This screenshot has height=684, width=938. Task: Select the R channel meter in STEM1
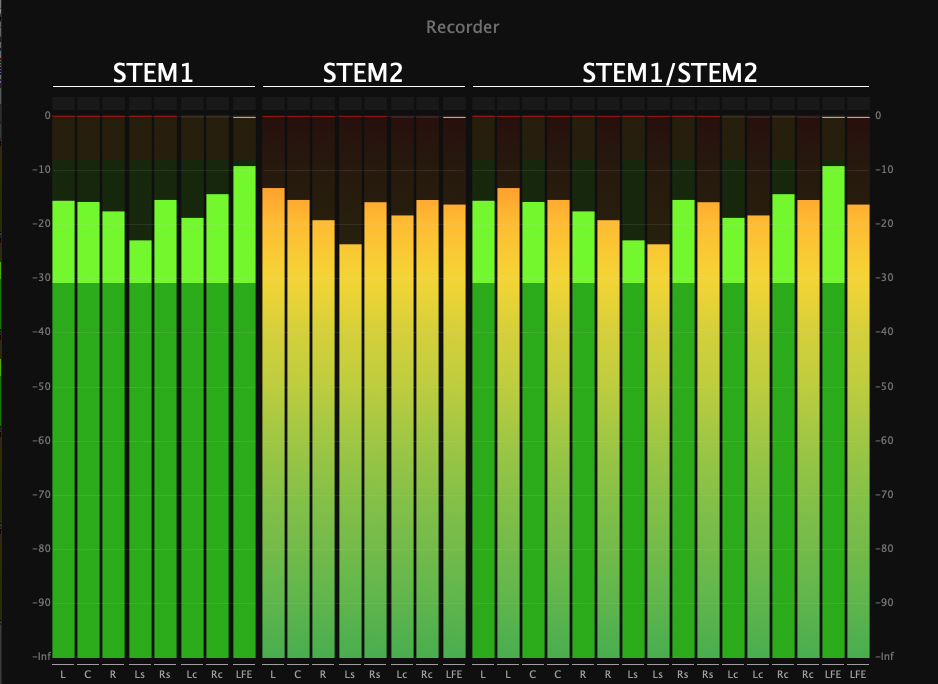pos(112,400)
